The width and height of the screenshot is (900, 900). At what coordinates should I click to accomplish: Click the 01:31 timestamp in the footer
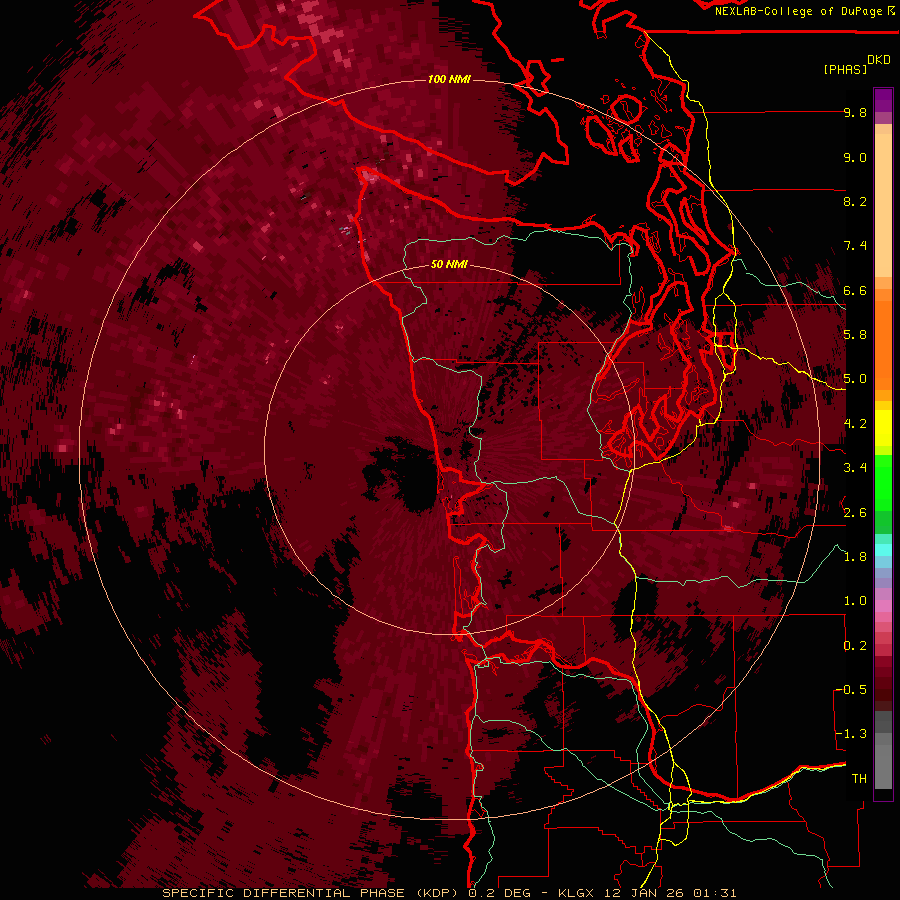715,893
